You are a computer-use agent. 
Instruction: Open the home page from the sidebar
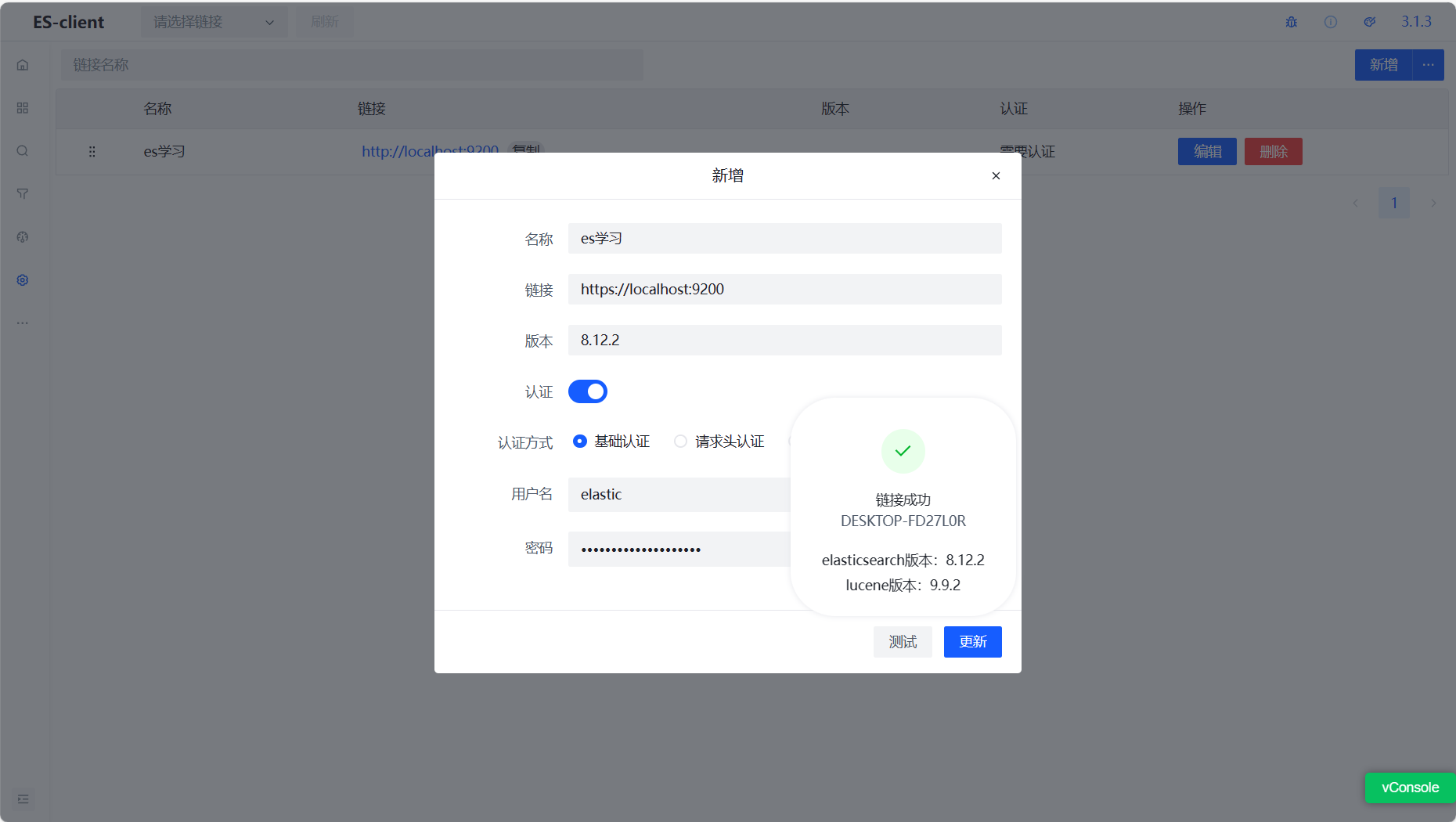[23, 64]
